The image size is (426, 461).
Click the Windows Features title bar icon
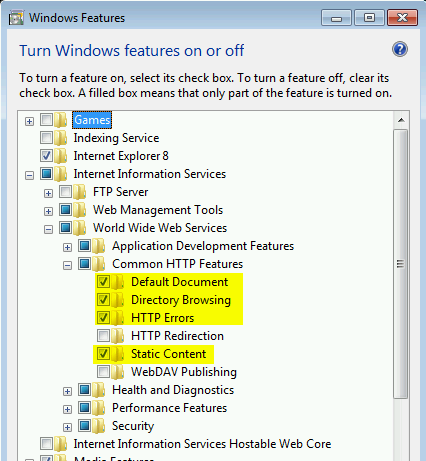(x=16, y=18)
